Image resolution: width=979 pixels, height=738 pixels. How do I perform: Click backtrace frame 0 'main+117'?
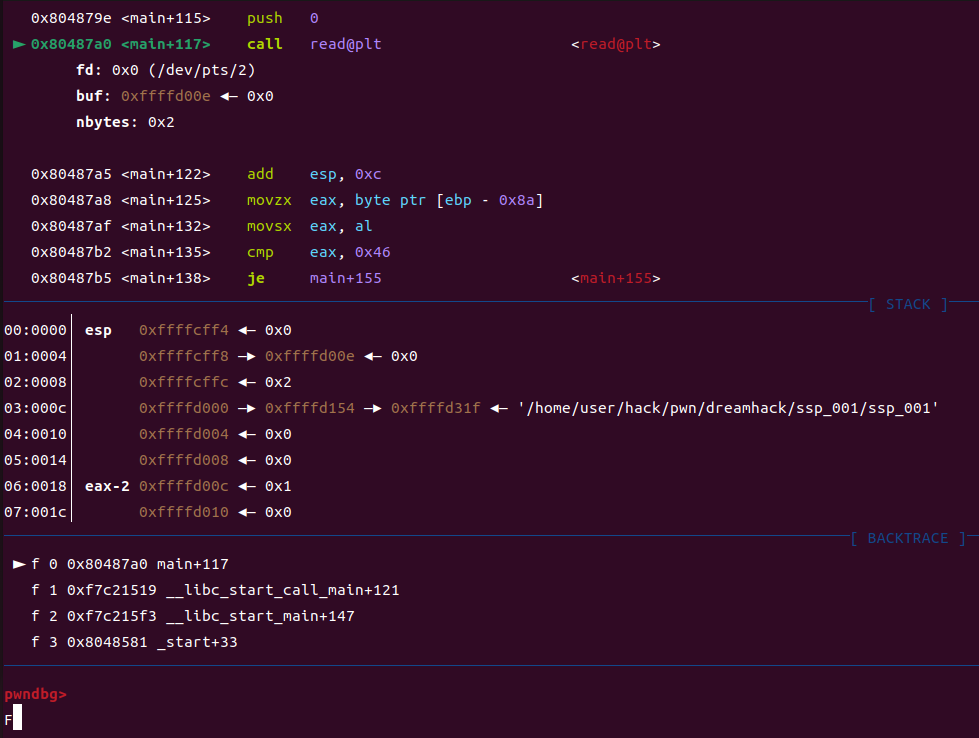pyautogui.click(x=192, y=564)
